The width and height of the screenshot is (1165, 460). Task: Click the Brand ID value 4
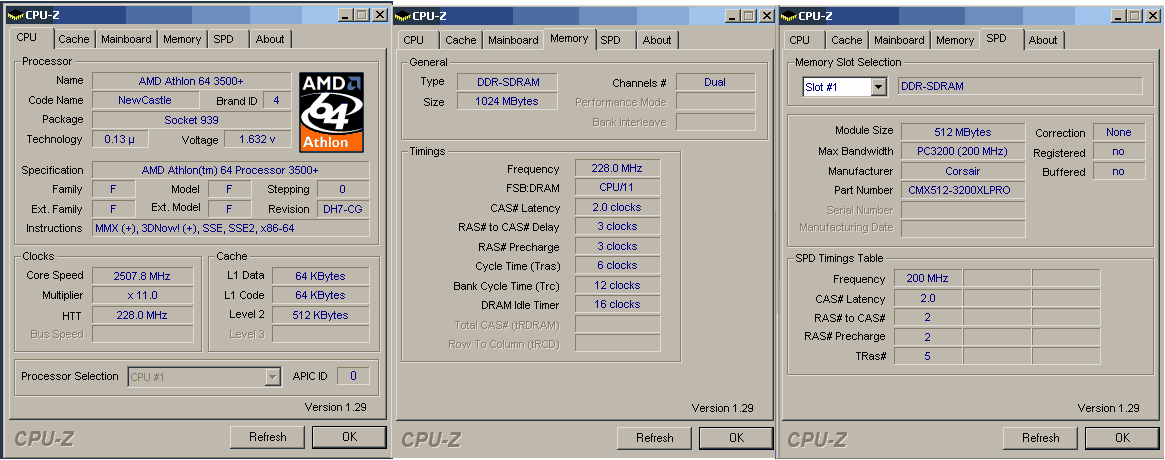tap(276, 100)
